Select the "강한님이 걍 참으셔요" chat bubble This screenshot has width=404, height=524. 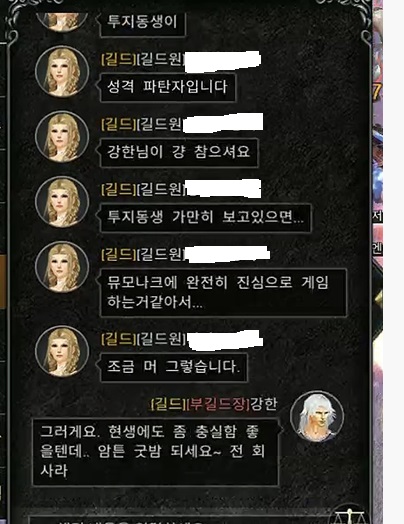point(178,152)
